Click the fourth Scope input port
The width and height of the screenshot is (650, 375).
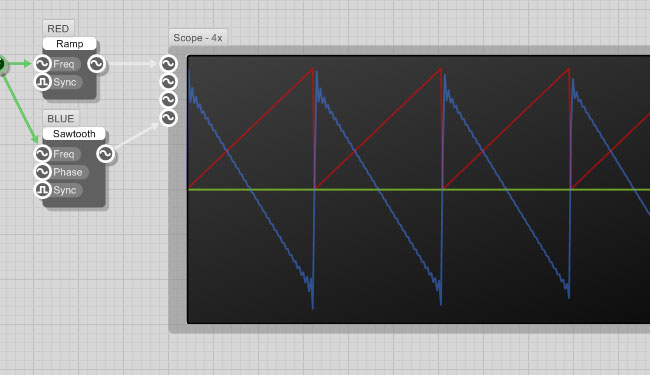[x=168, y=118]
